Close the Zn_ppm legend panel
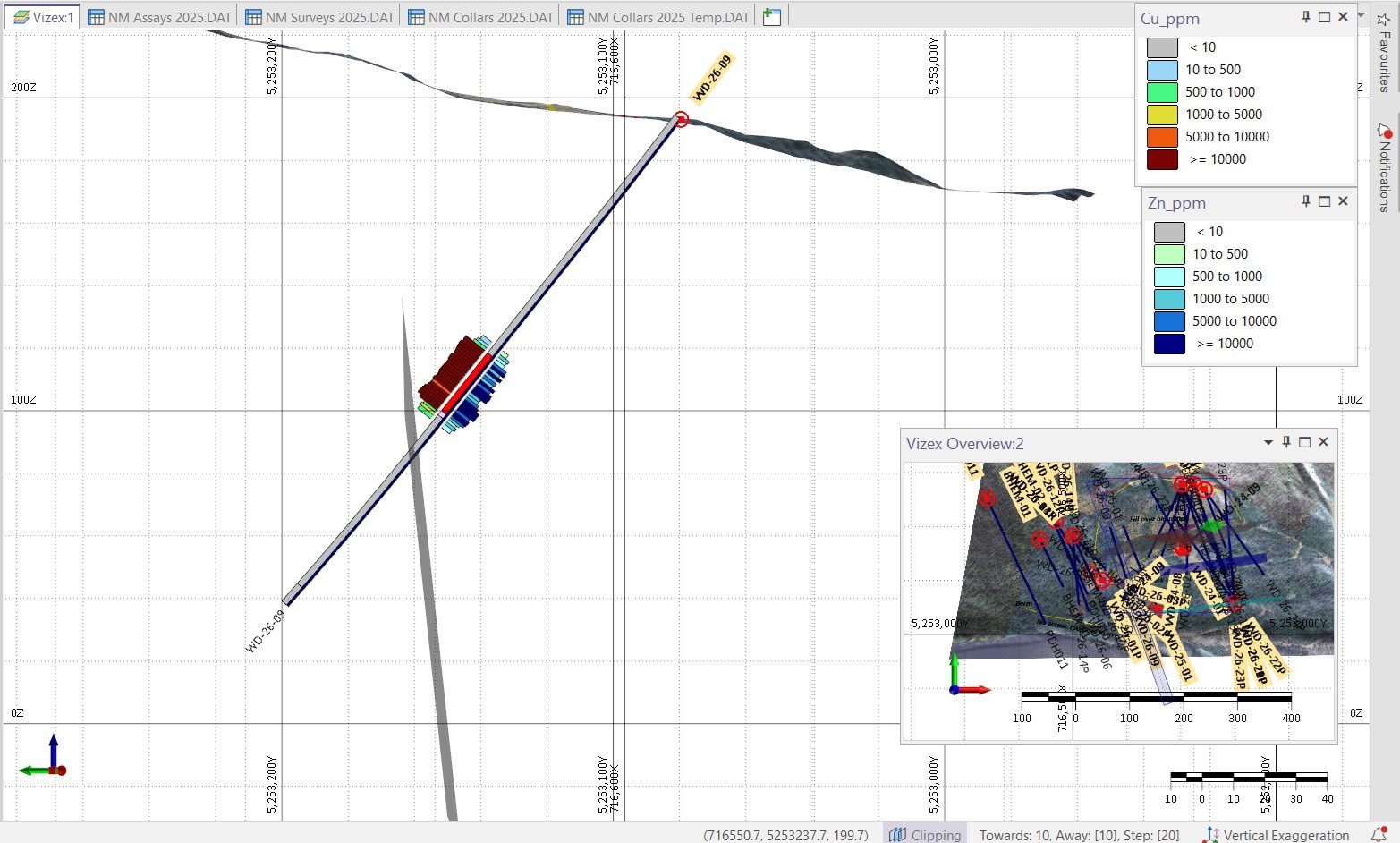 point(1343,201)
